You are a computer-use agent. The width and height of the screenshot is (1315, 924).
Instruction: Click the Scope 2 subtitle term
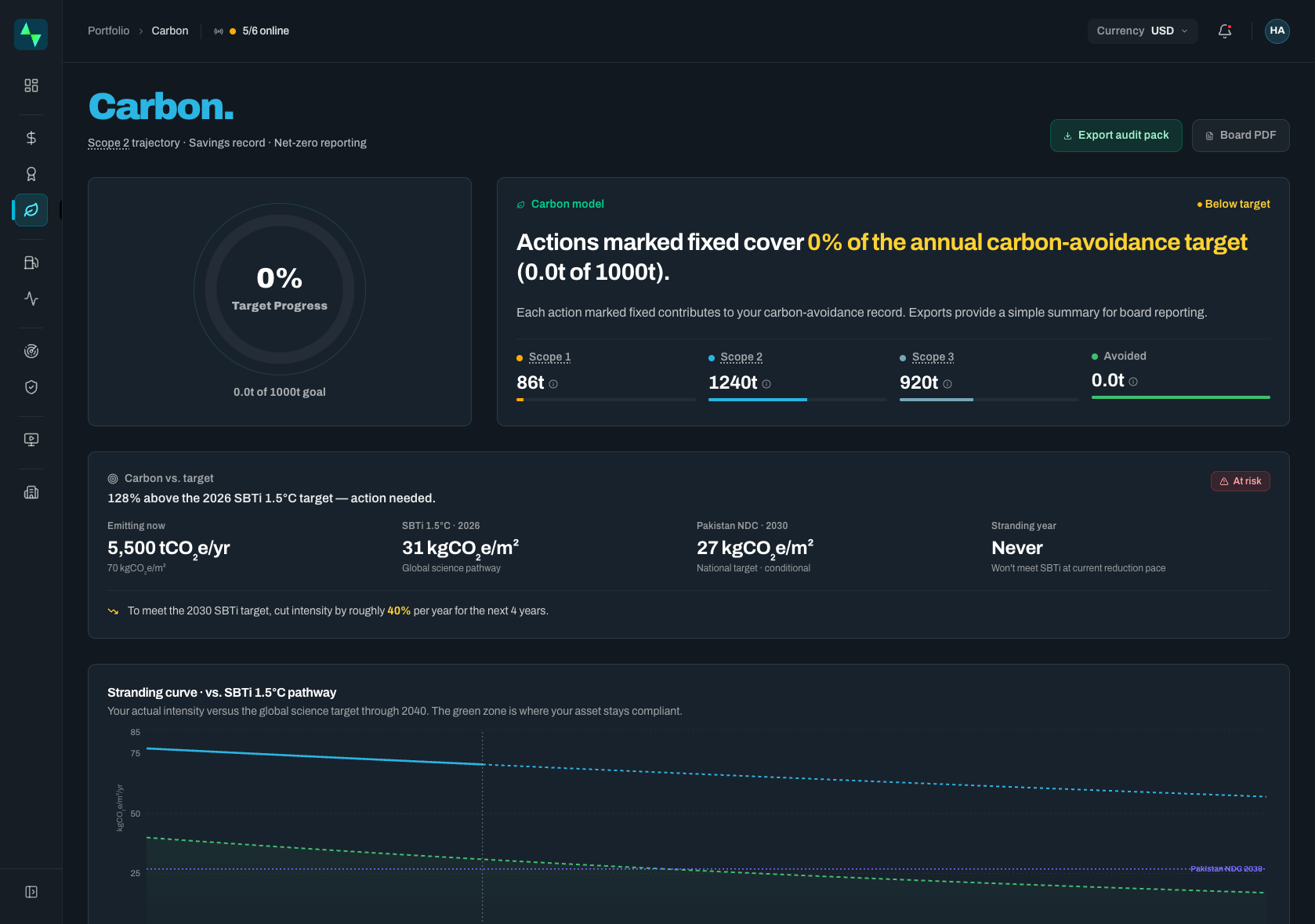tap(108, 143)
